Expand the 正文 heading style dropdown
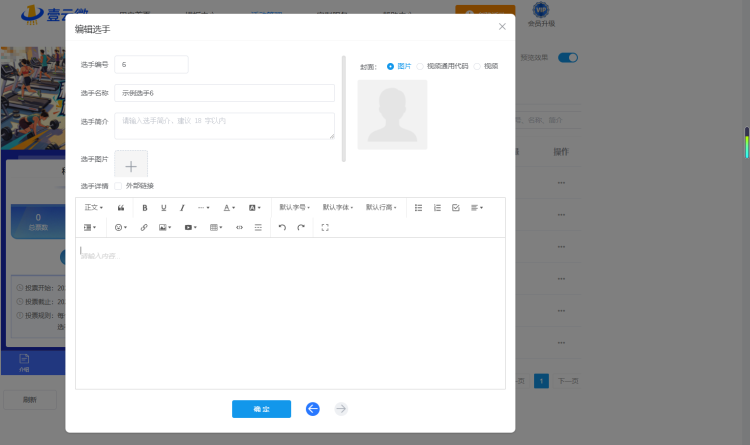This screenshot has height=445, width=750. point(94,208)
